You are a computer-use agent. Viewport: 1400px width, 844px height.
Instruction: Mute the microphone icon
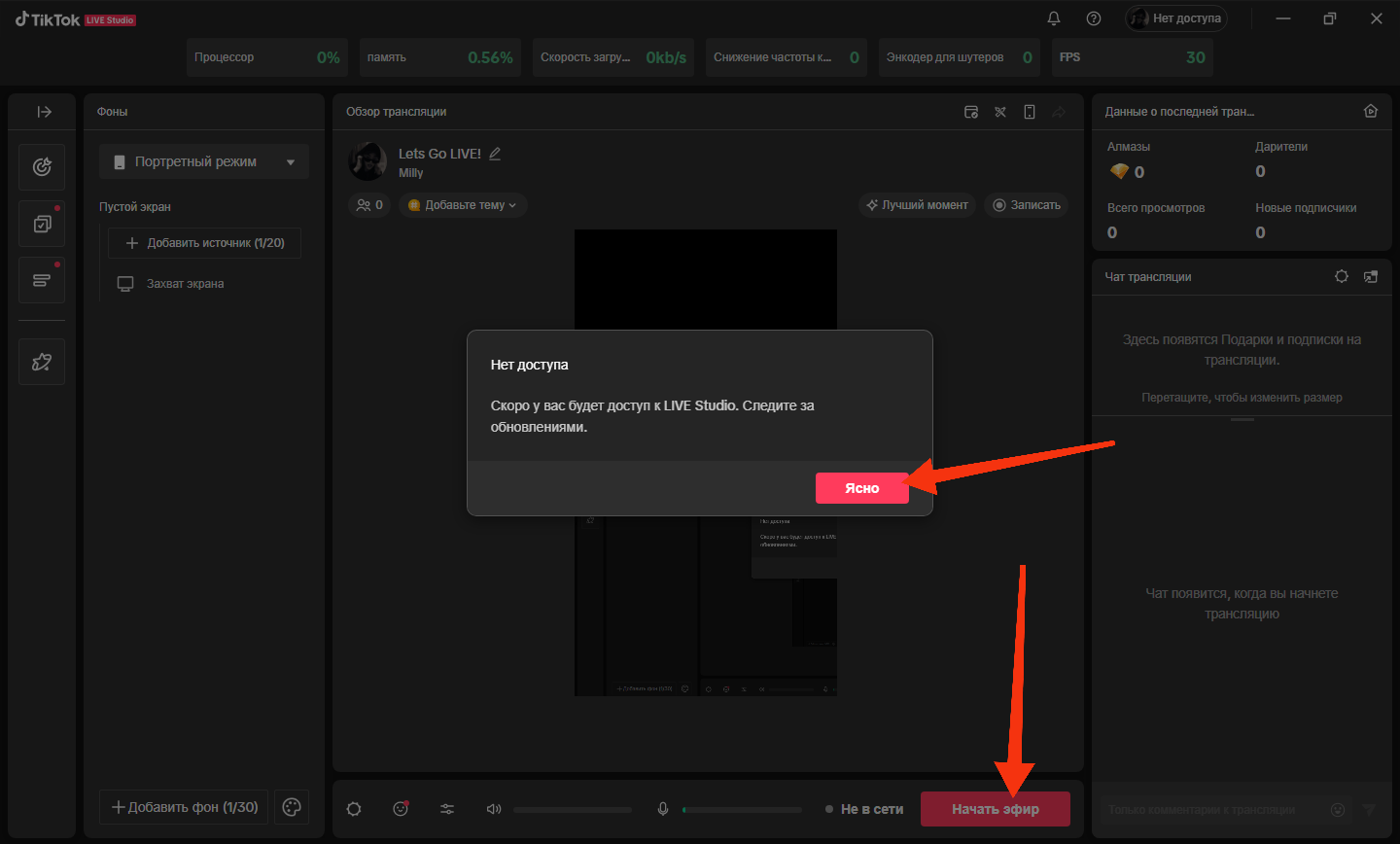click(663, 809)
